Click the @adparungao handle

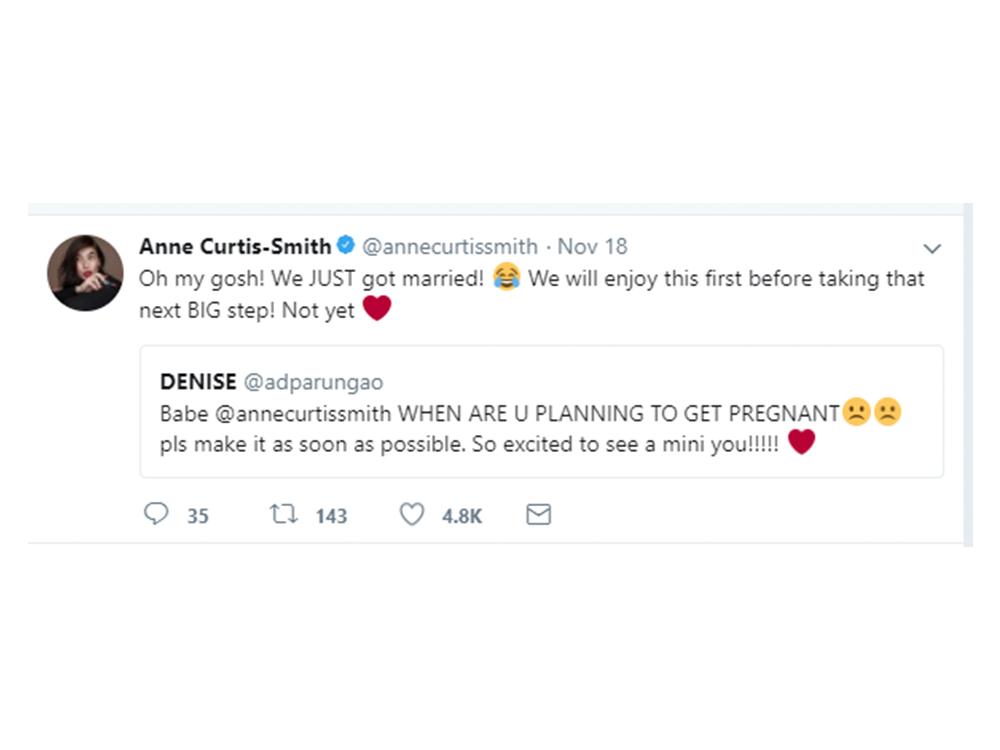point(314,382)
